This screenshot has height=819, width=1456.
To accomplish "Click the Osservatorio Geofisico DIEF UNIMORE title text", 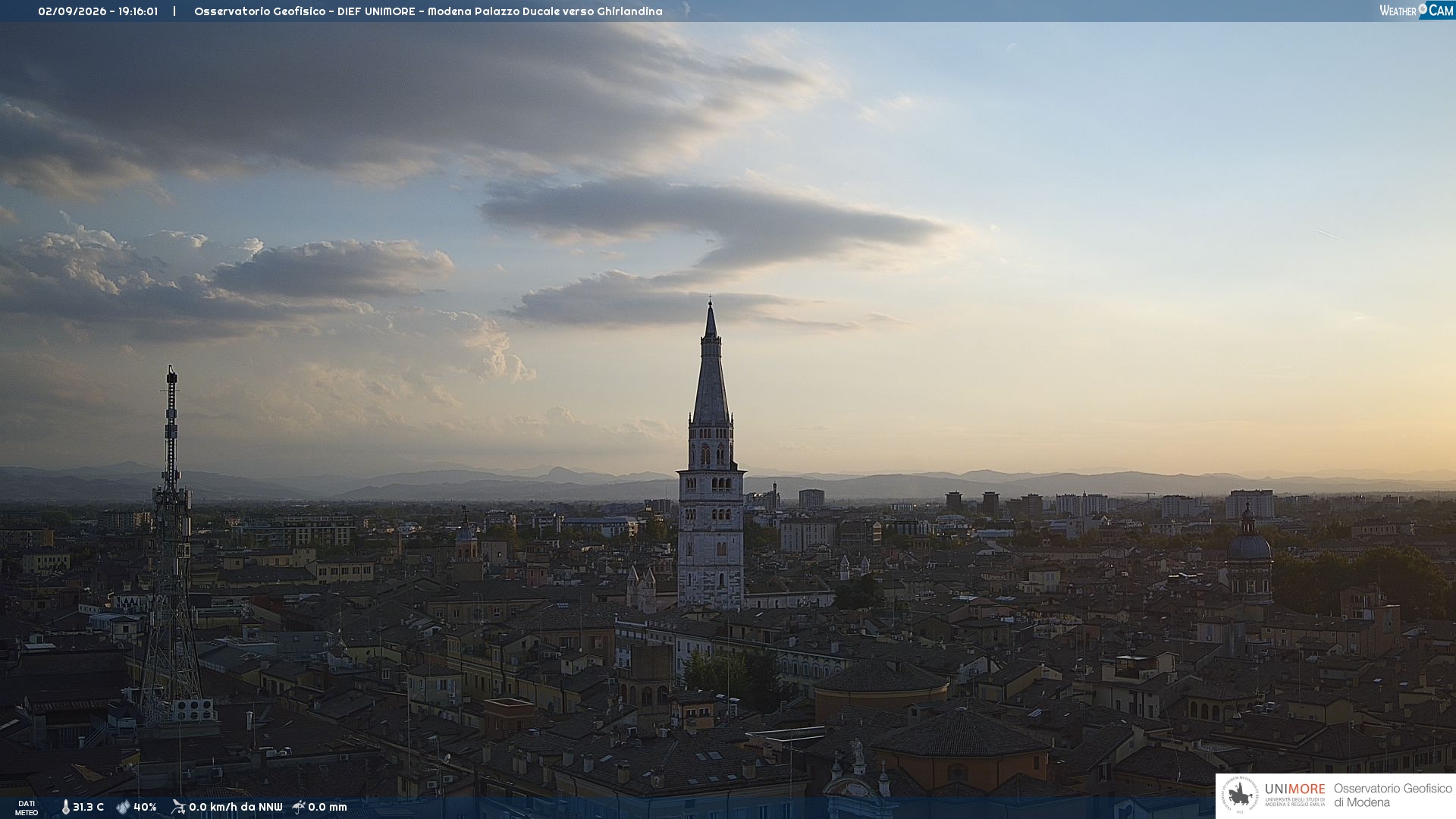I will (x=304, y=11).
